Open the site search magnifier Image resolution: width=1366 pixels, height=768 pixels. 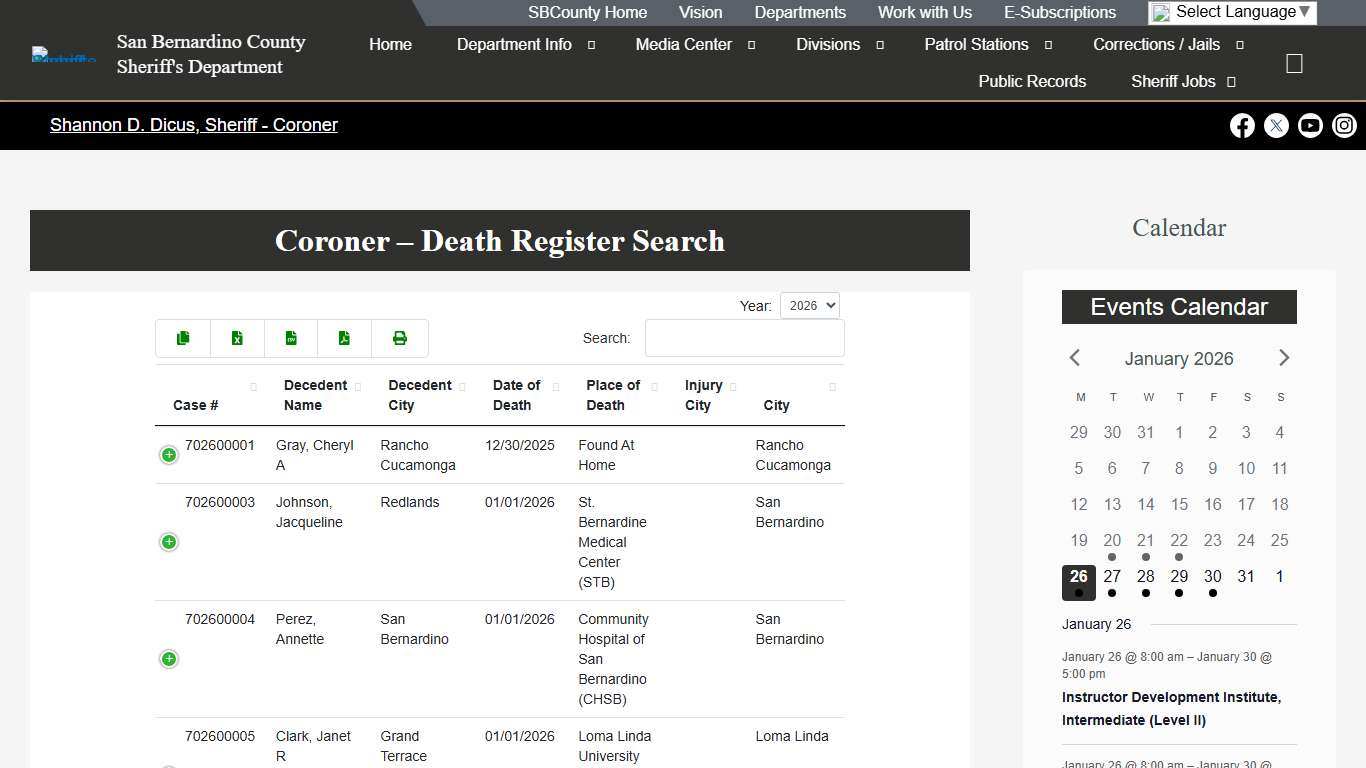[x=1294, y=63]
